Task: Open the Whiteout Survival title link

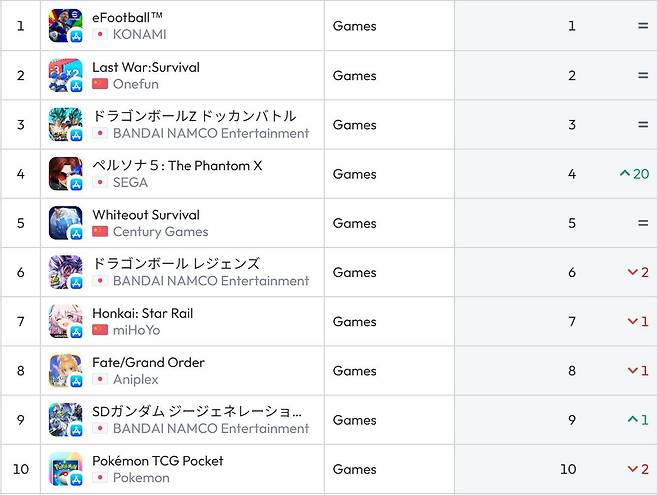Action: pyautogui.click(x=146, y=215)
